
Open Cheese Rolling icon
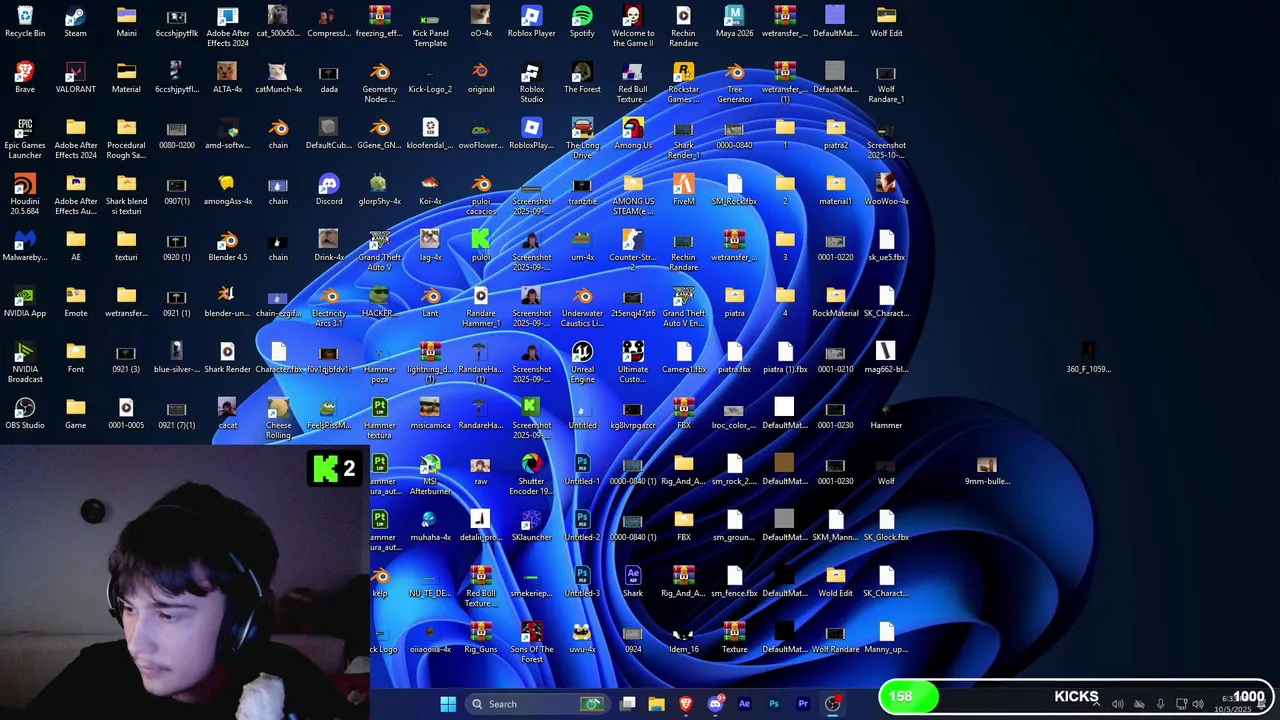[x=278, y=419]
